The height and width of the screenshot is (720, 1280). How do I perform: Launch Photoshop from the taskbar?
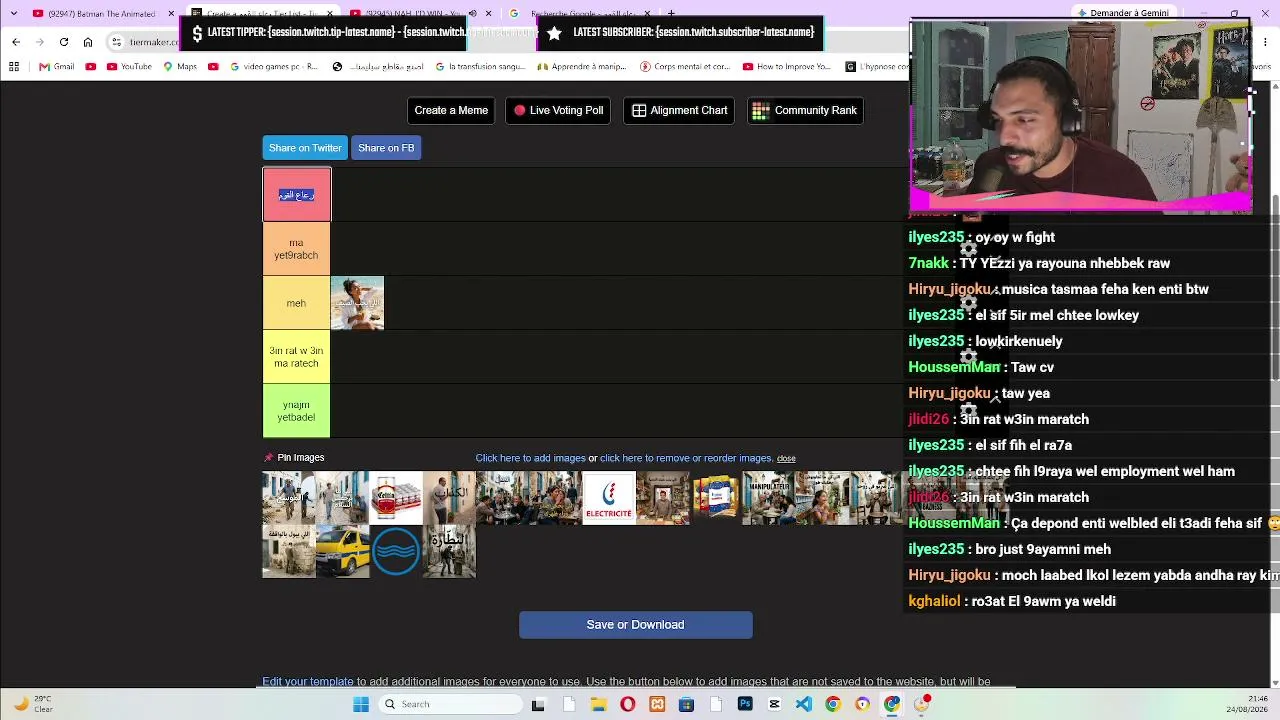(745, 704)
